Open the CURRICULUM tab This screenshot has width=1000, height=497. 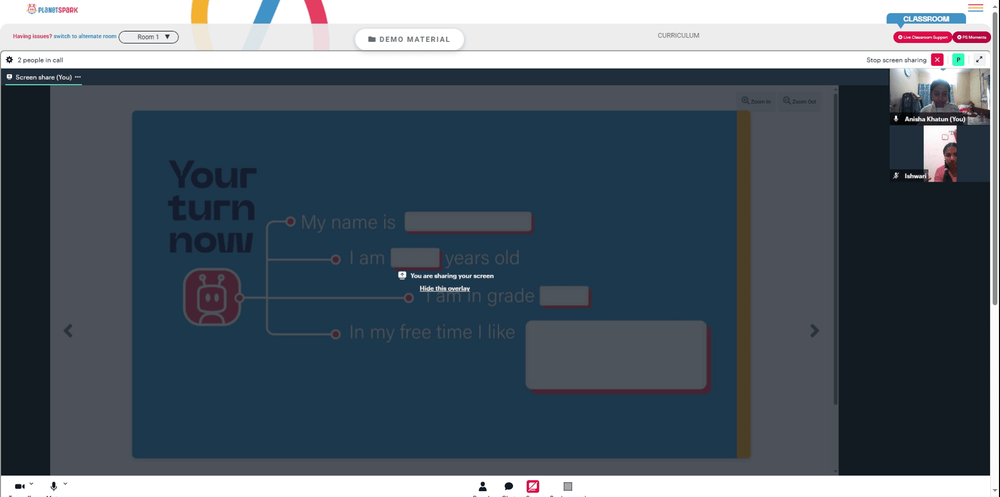coord(678,36)
